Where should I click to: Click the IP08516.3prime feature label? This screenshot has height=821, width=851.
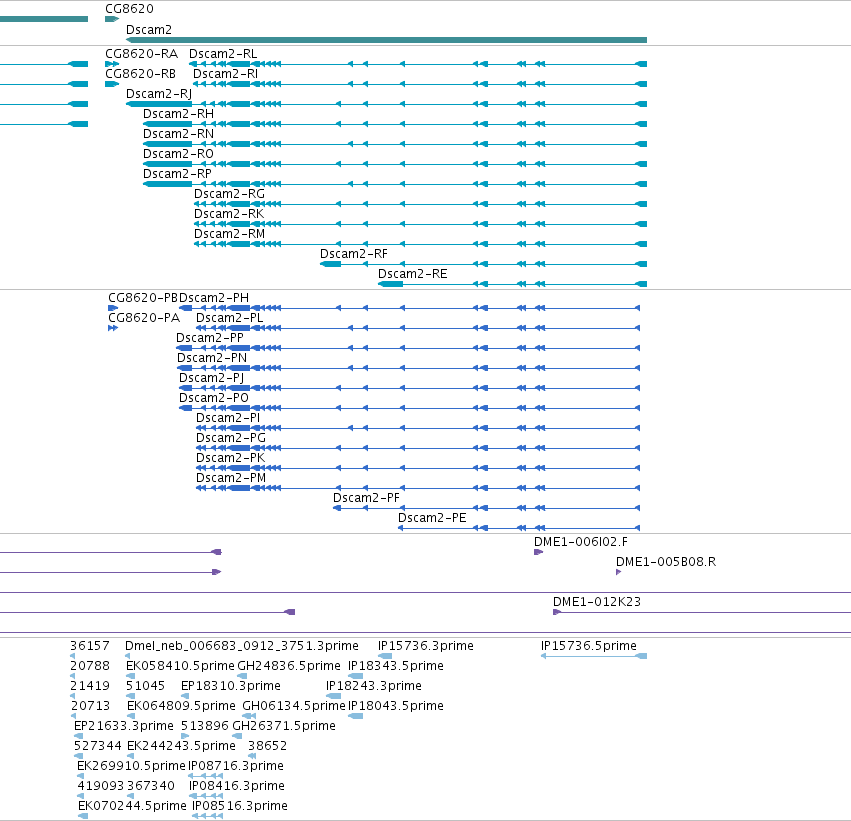240,807
